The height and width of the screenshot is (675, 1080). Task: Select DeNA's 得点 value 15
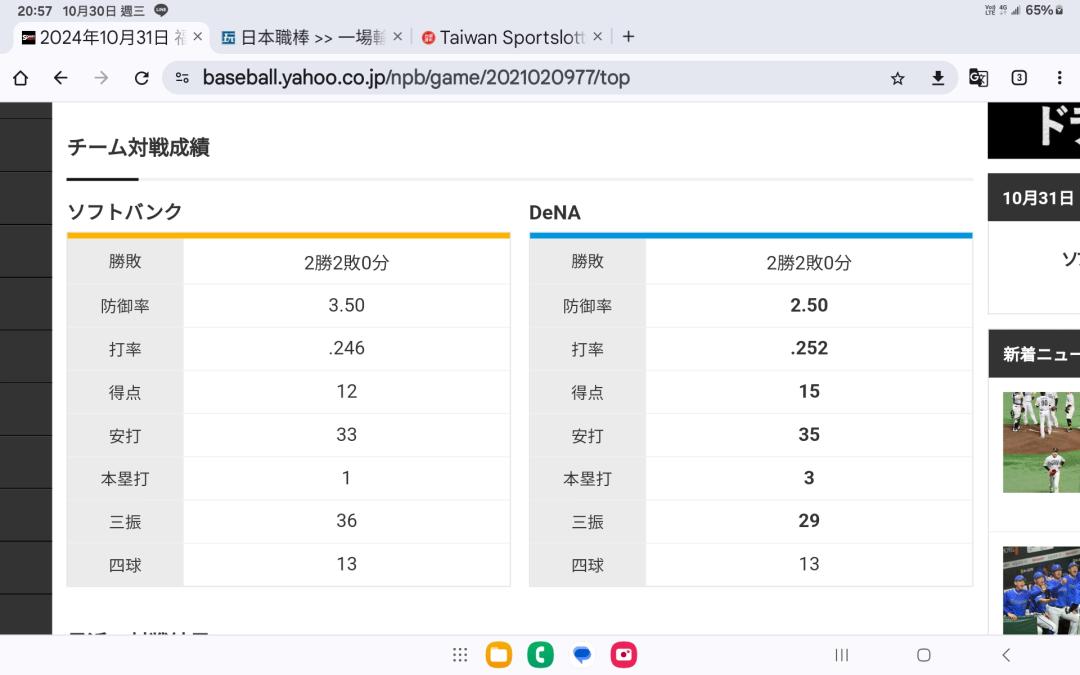[x=809, y=392]
